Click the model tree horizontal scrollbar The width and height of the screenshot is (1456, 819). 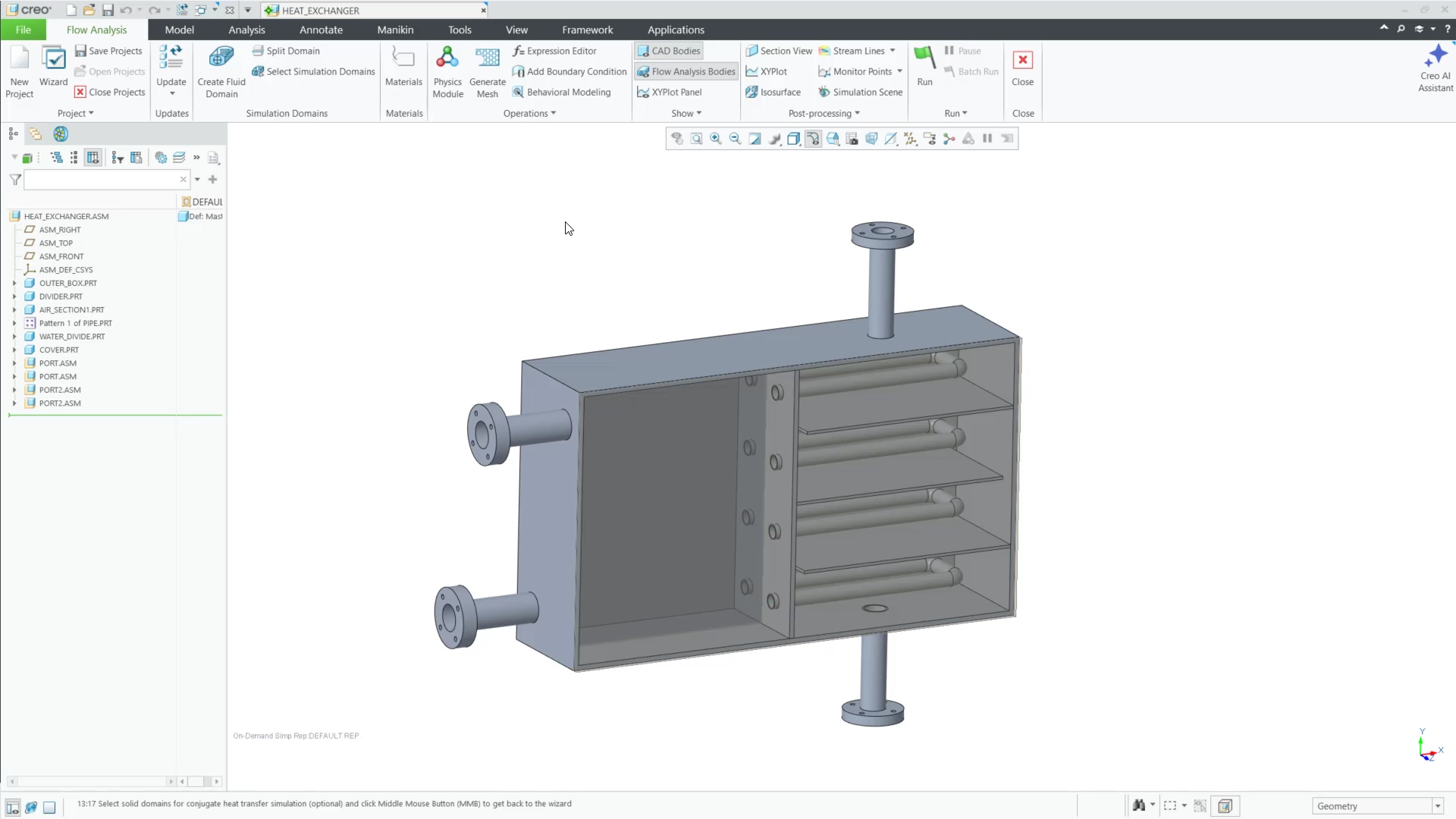click(x=91, y=781)
